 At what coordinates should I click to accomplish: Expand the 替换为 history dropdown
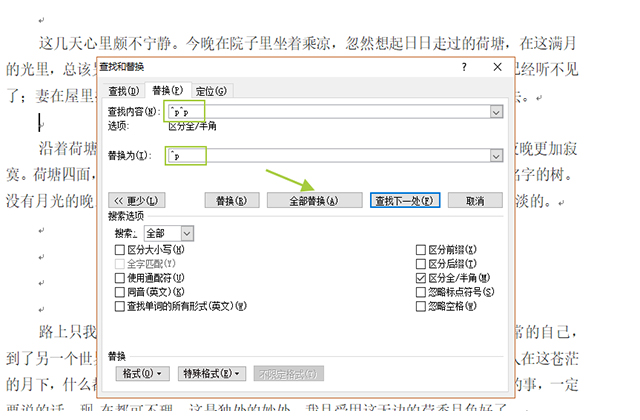coord(496,156)
